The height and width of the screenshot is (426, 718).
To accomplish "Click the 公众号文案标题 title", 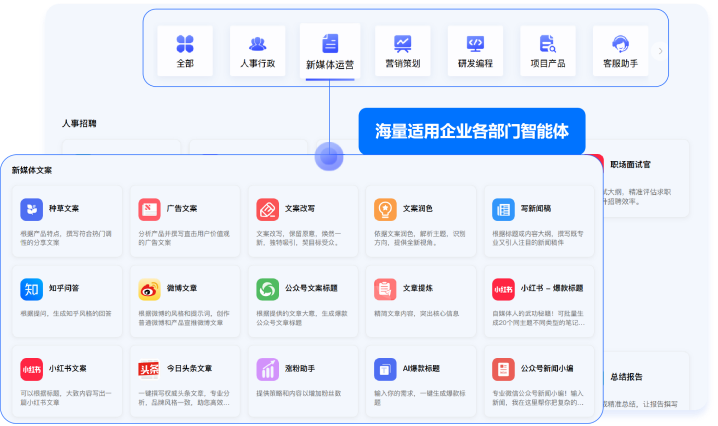I will coord(311,288).
